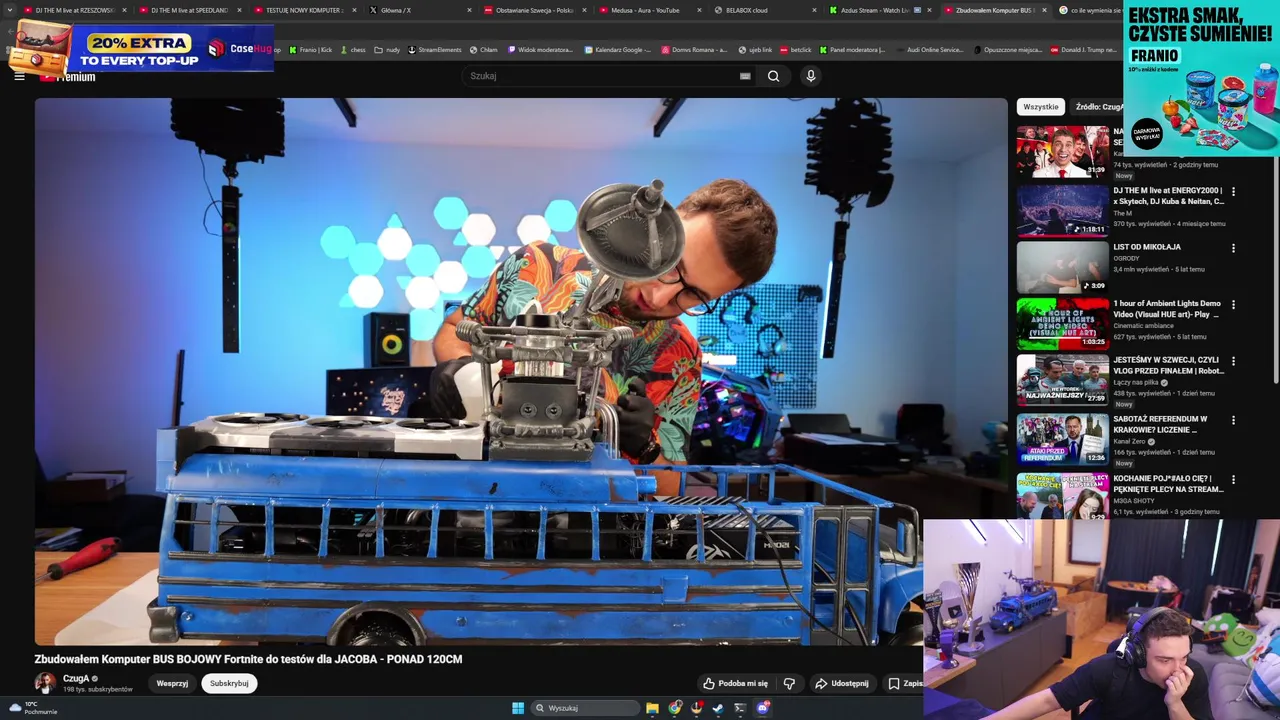Open 'chess' bookmark

point(353,49)
